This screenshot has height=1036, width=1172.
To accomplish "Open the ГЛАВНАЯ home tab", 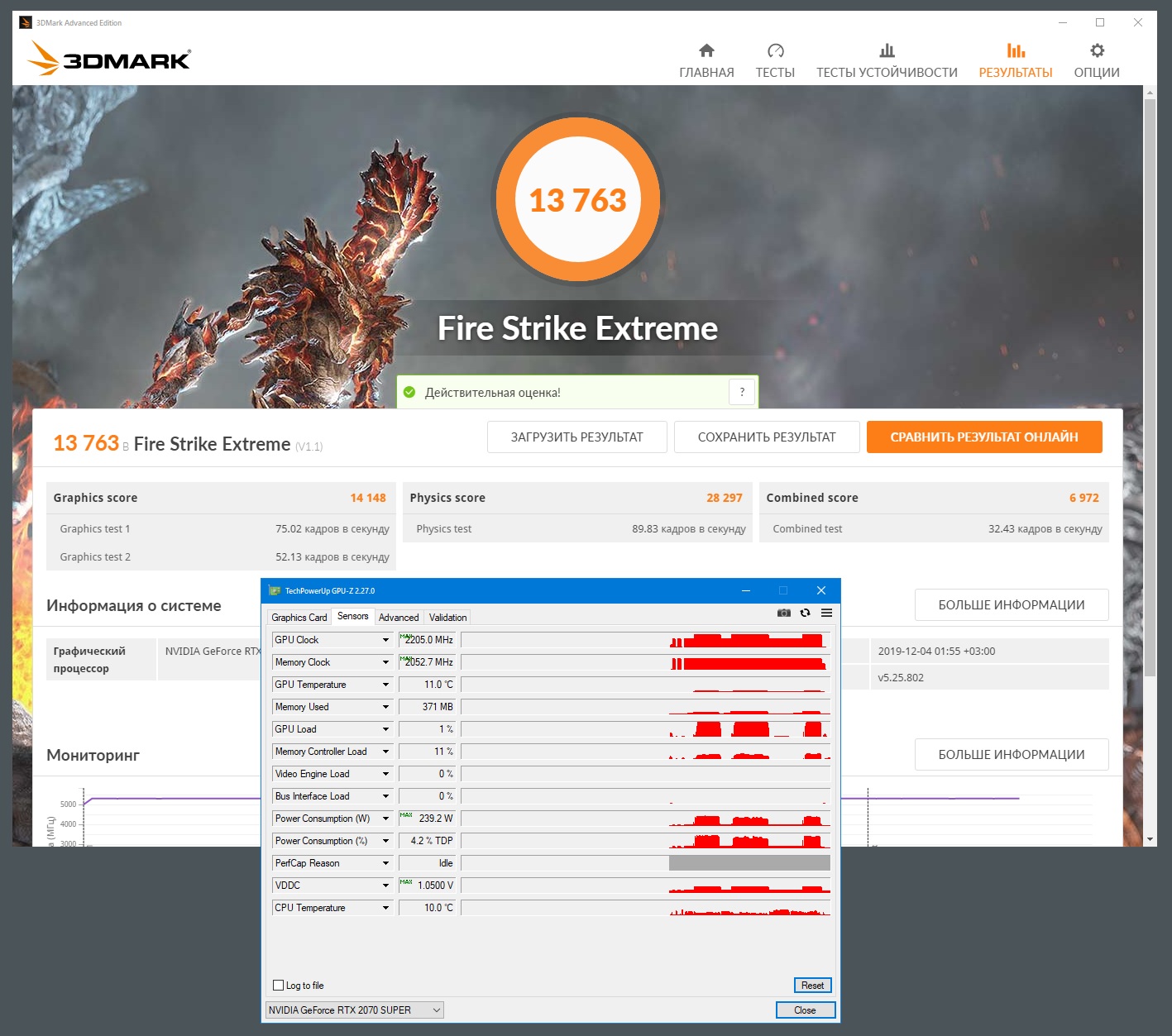I will [x=706, y=61].
